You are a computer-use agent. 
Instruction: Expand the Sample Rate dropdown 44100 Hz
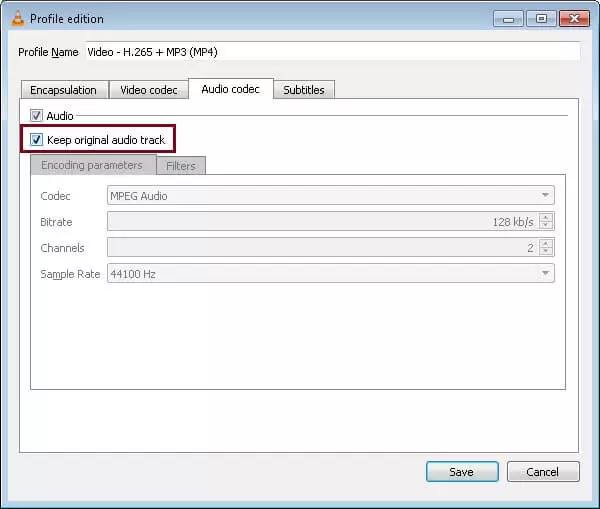click(x=331, y=274)
